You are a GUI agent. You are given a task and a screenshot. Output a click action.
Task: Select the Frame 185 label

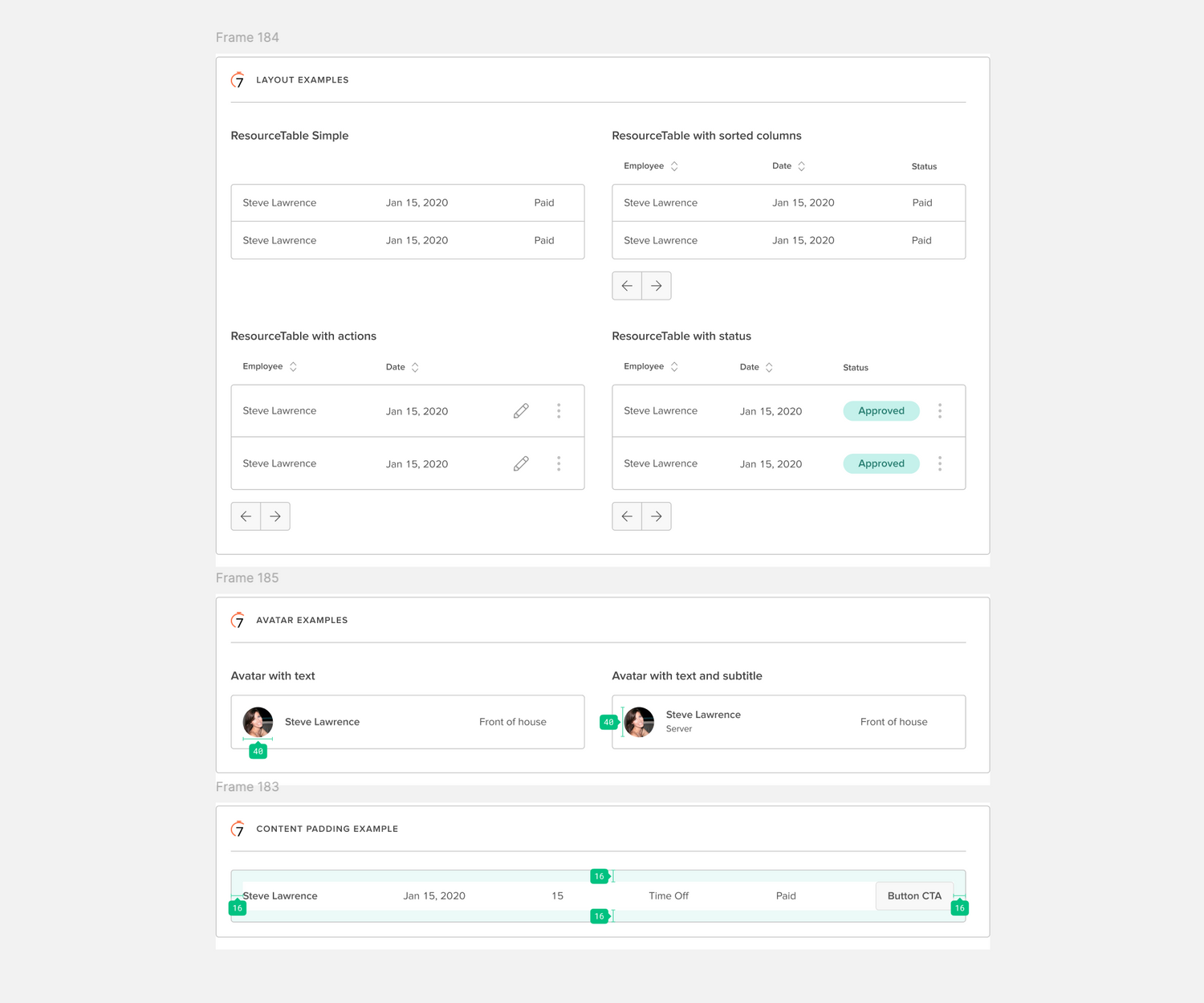pyautogui.click(x=247, y=578)
